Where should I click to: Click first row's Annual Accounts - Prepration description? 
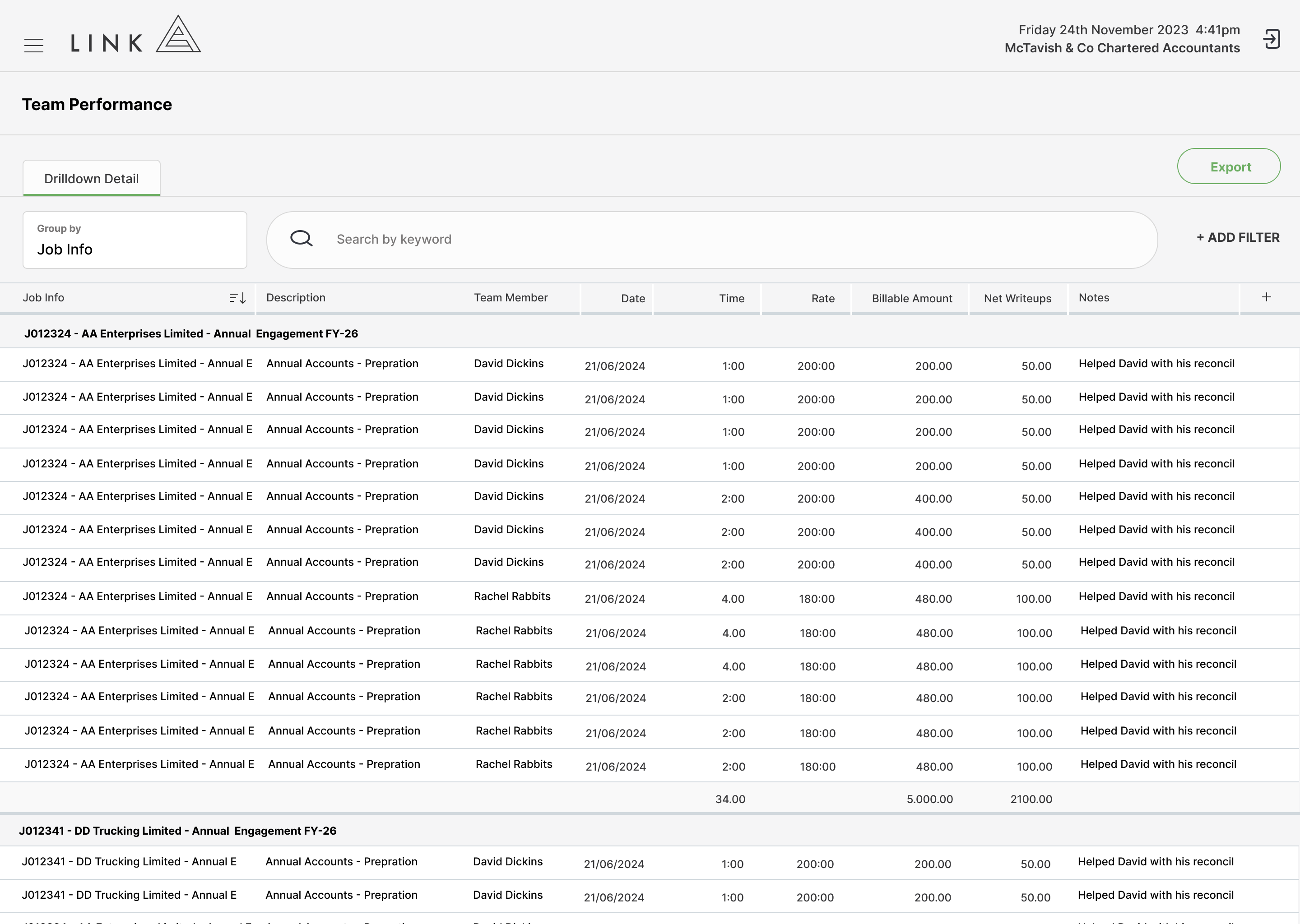[x=342, y=364]
